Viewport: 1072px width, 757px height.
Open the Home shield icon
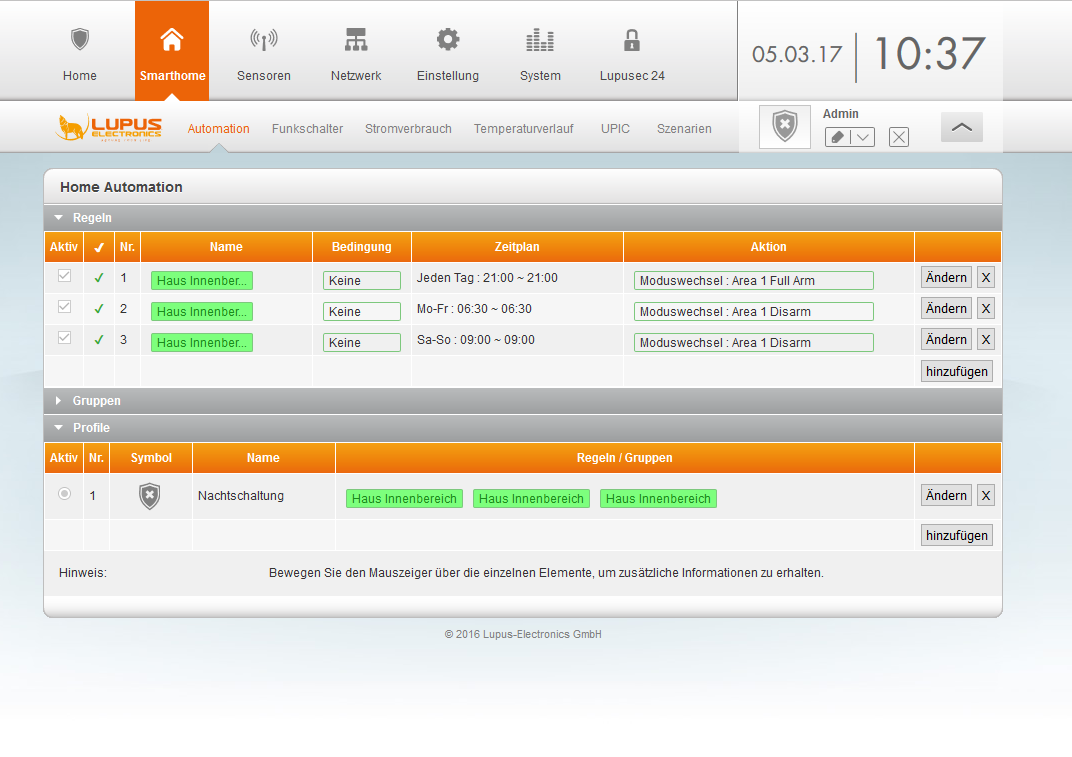click(x=80, y=40)
